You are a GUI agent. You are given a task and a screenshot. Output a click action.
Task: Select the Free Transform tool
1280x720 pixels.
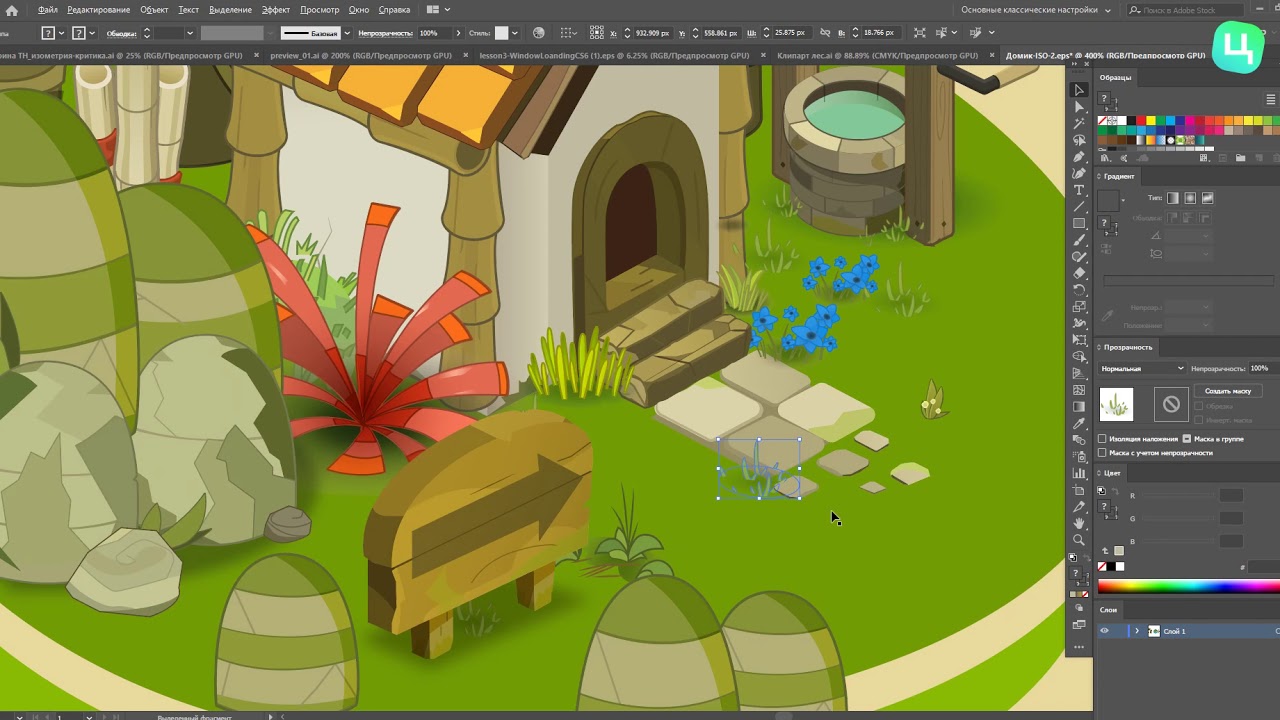click(1079, 340)
